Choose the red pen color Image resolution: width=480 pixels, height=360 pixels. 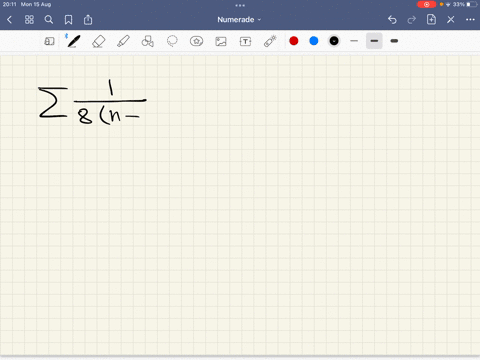click(294, 41)
